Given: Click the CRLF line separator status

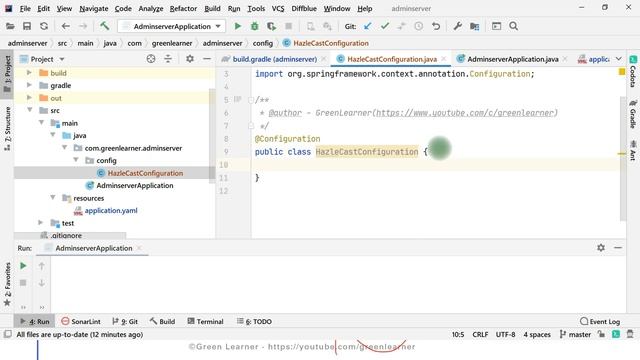Looking at the screenshot, I should [480, 334].
